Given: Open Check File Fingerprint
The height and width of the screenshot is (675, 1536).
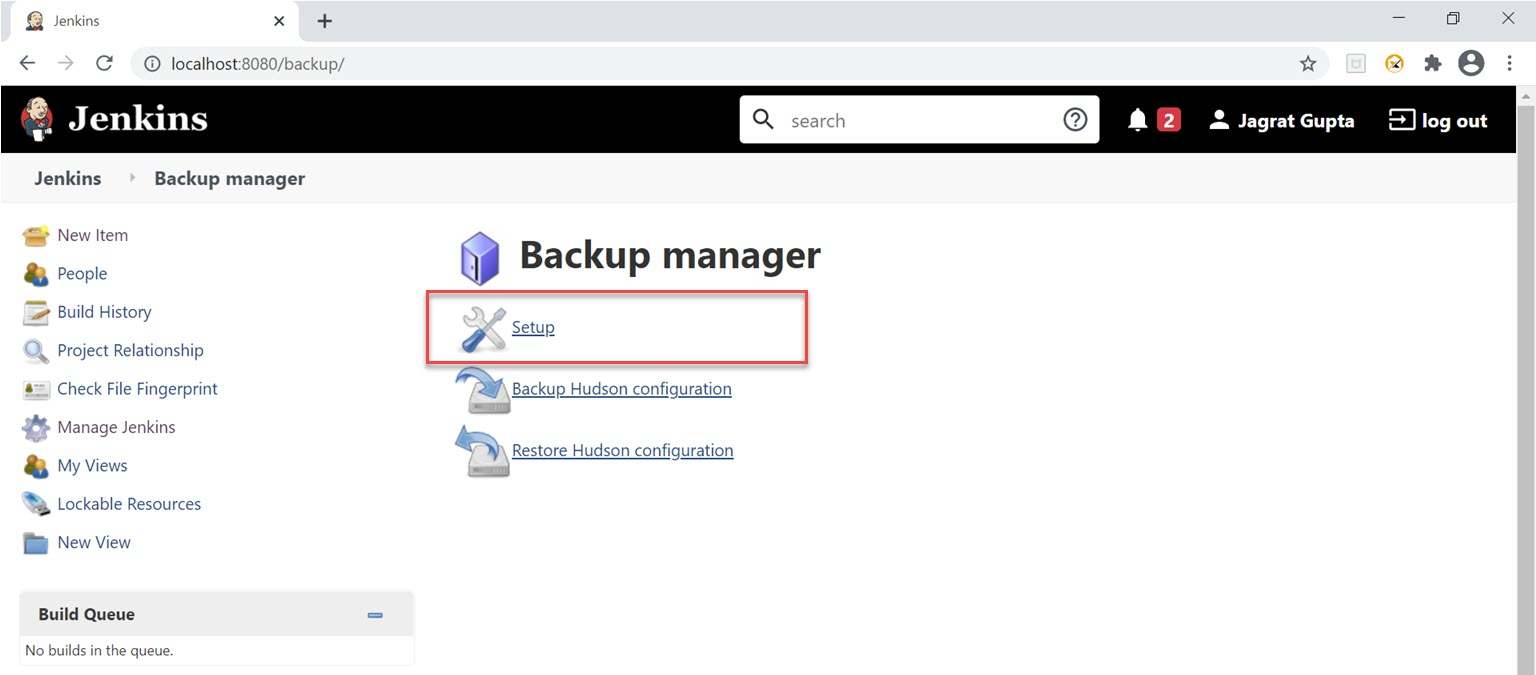Looking at the screenshot, I should coord(137,388).
